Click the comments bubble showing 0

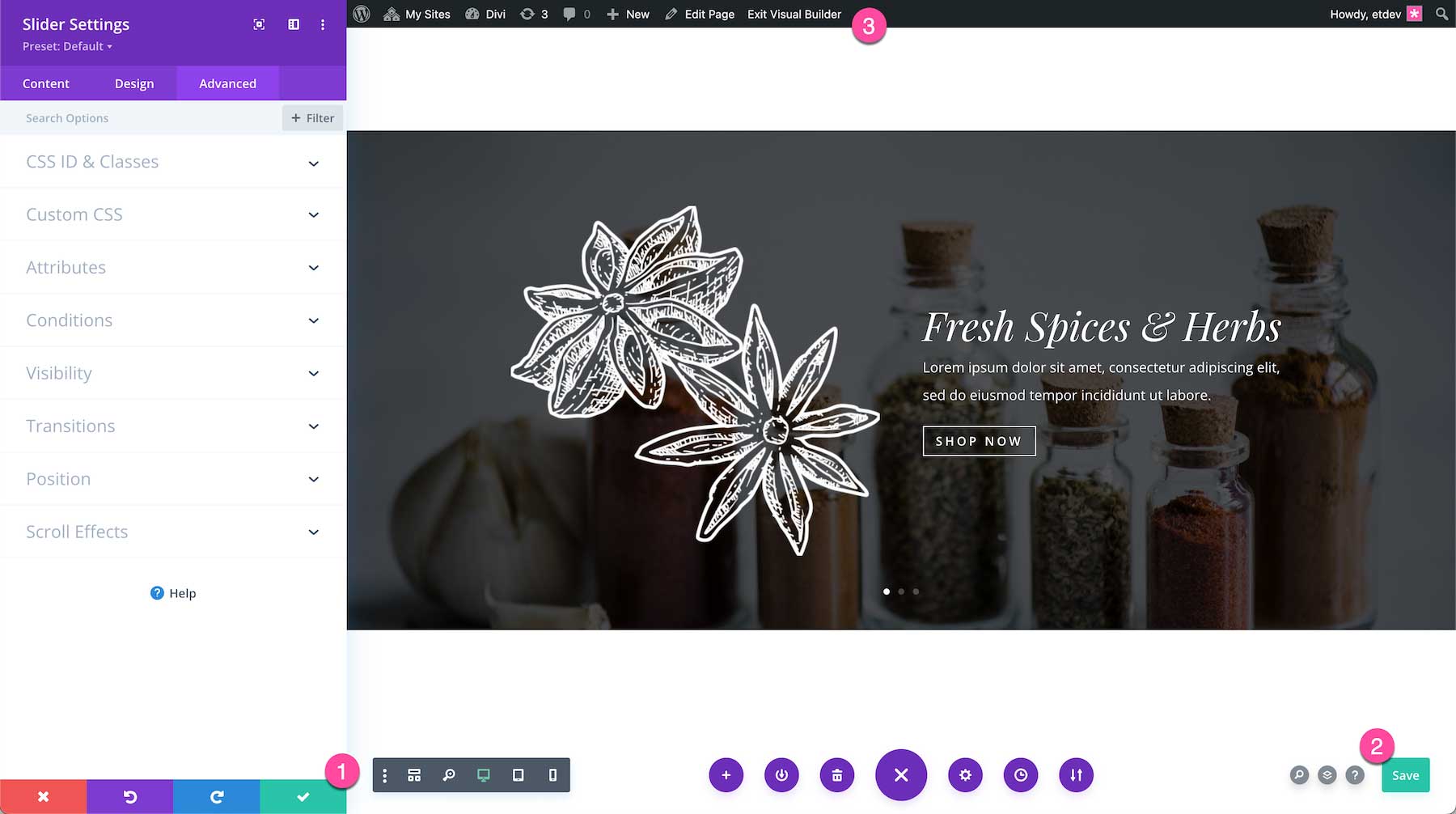577,14
